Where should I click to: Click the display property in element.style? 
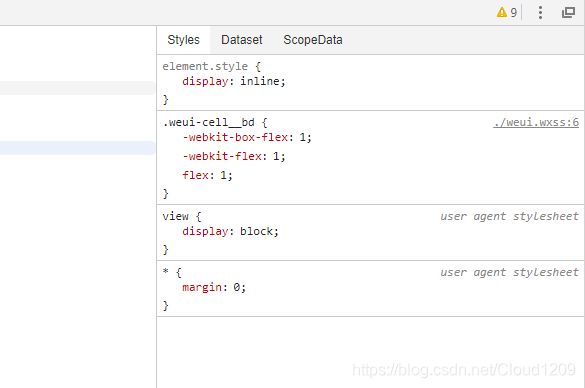(205, 81)
